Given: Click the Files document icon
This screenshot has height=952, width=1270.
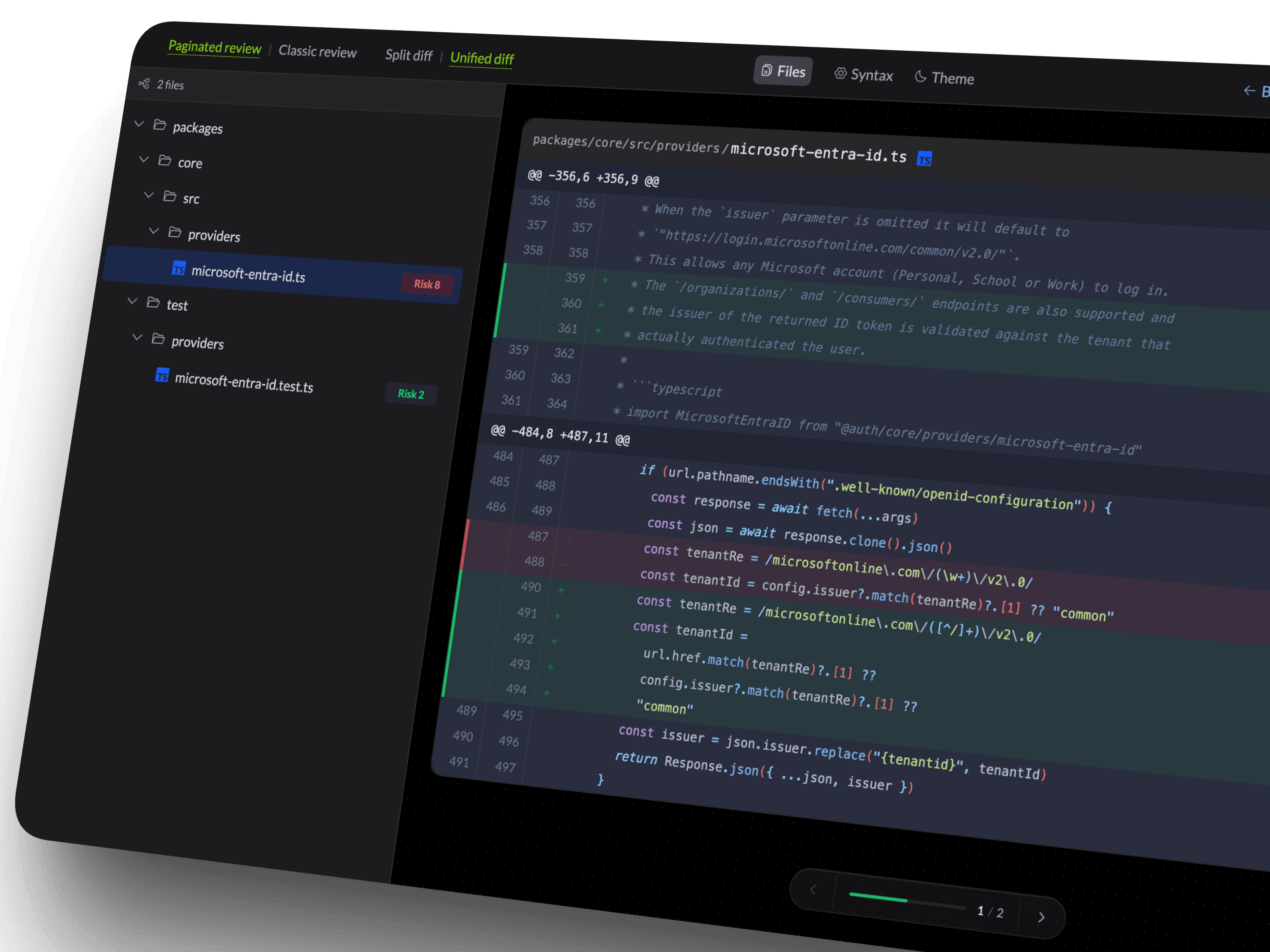Looking at the screenshot, I should pos(767,70).
